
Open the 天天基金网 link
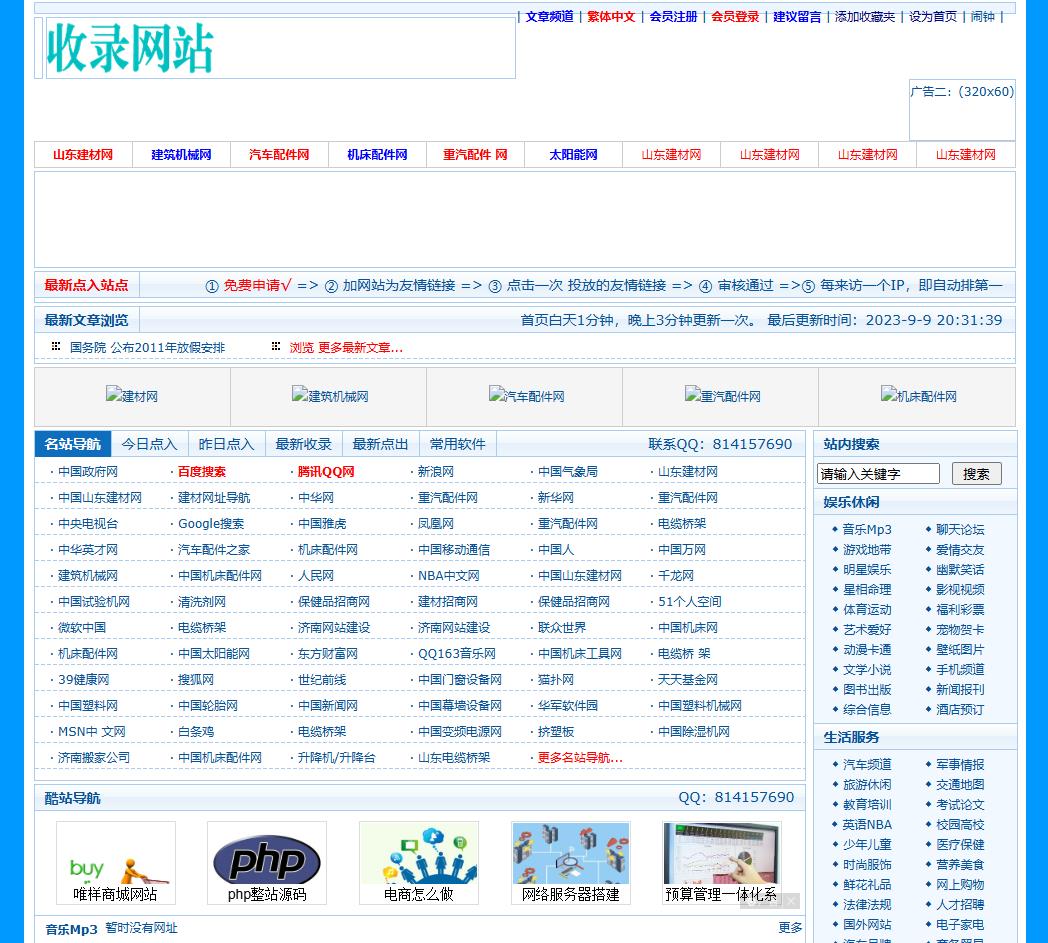688,680
